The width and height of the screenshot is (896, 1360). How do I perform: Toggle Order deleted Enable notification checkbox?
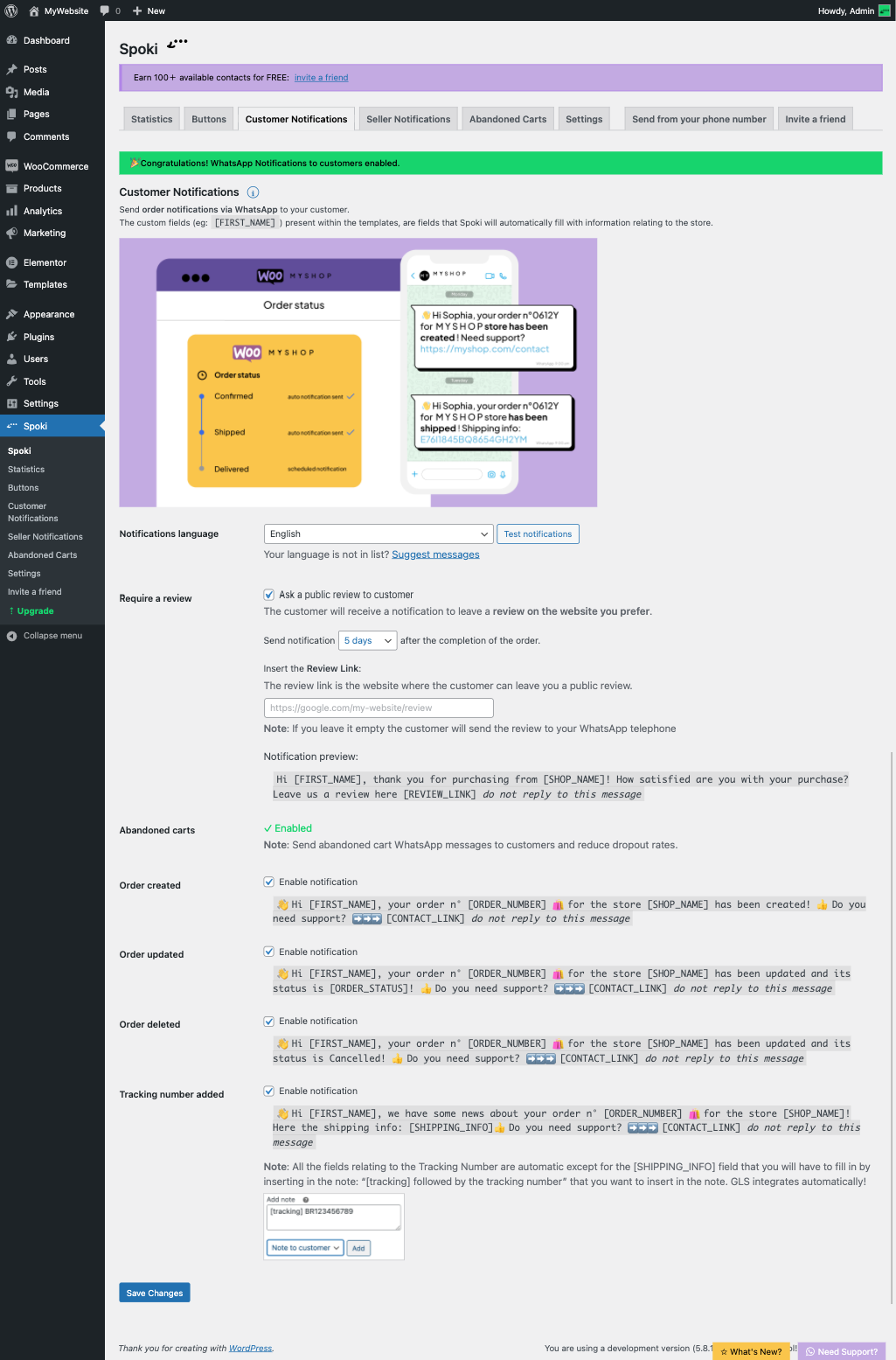click(269, 1021)
